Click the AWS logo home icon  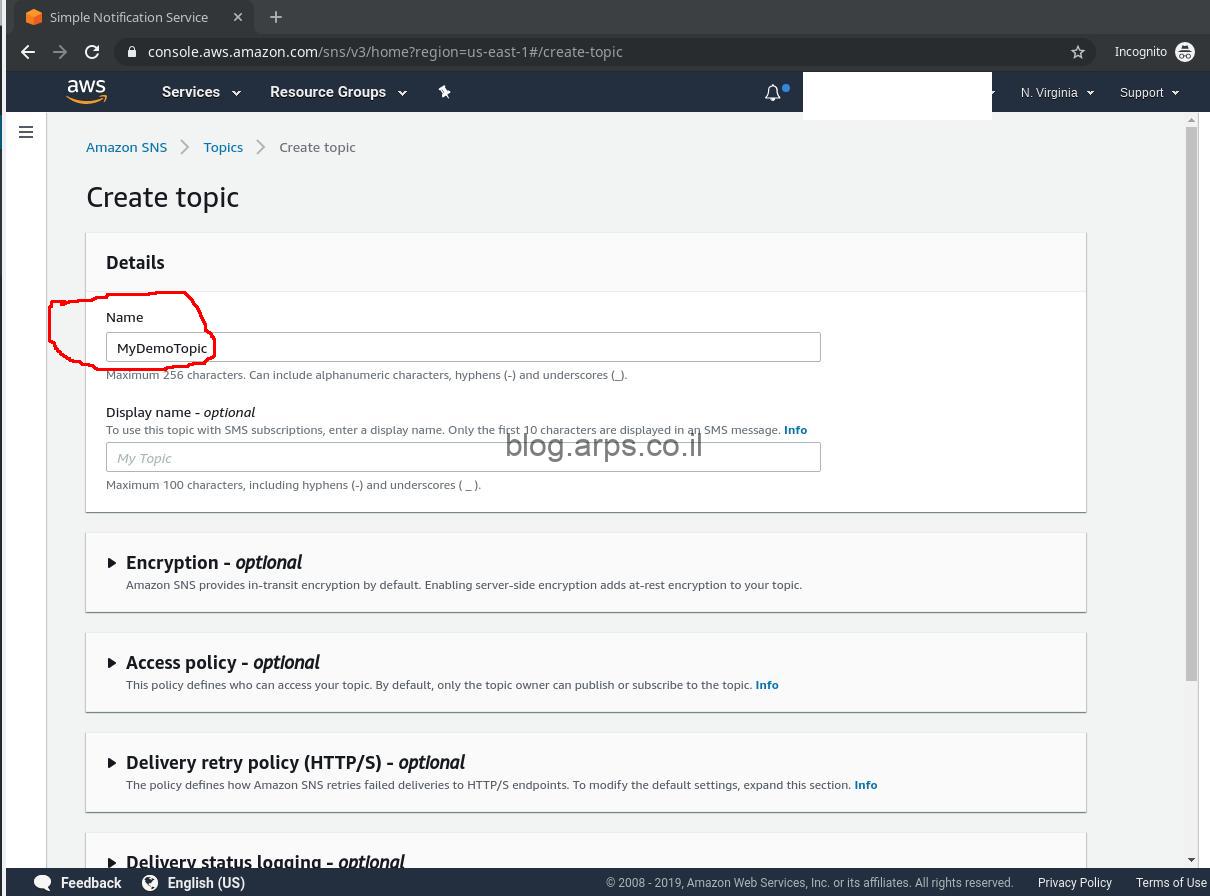(x=87, y=91)
